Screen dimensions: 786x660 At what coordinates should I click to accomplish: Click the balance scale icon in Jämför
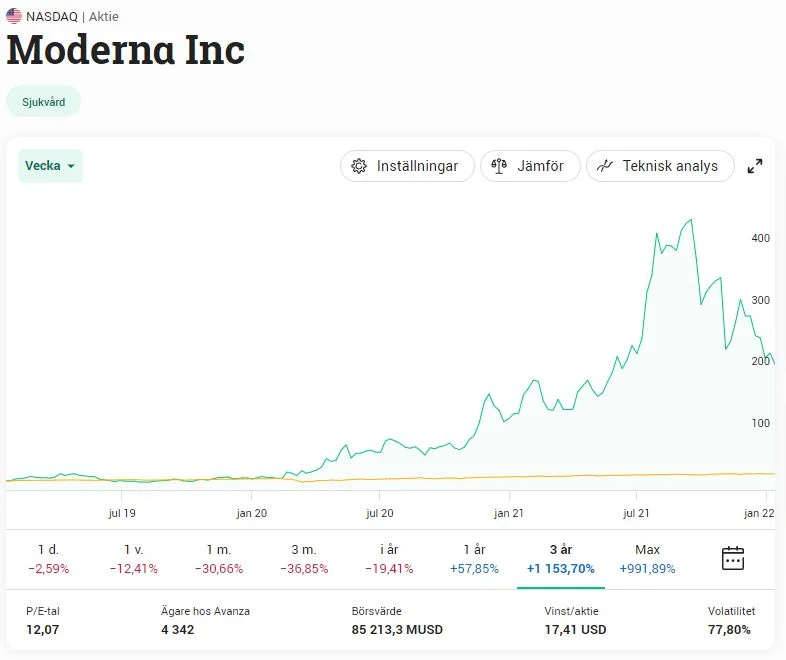click(499, 166)
